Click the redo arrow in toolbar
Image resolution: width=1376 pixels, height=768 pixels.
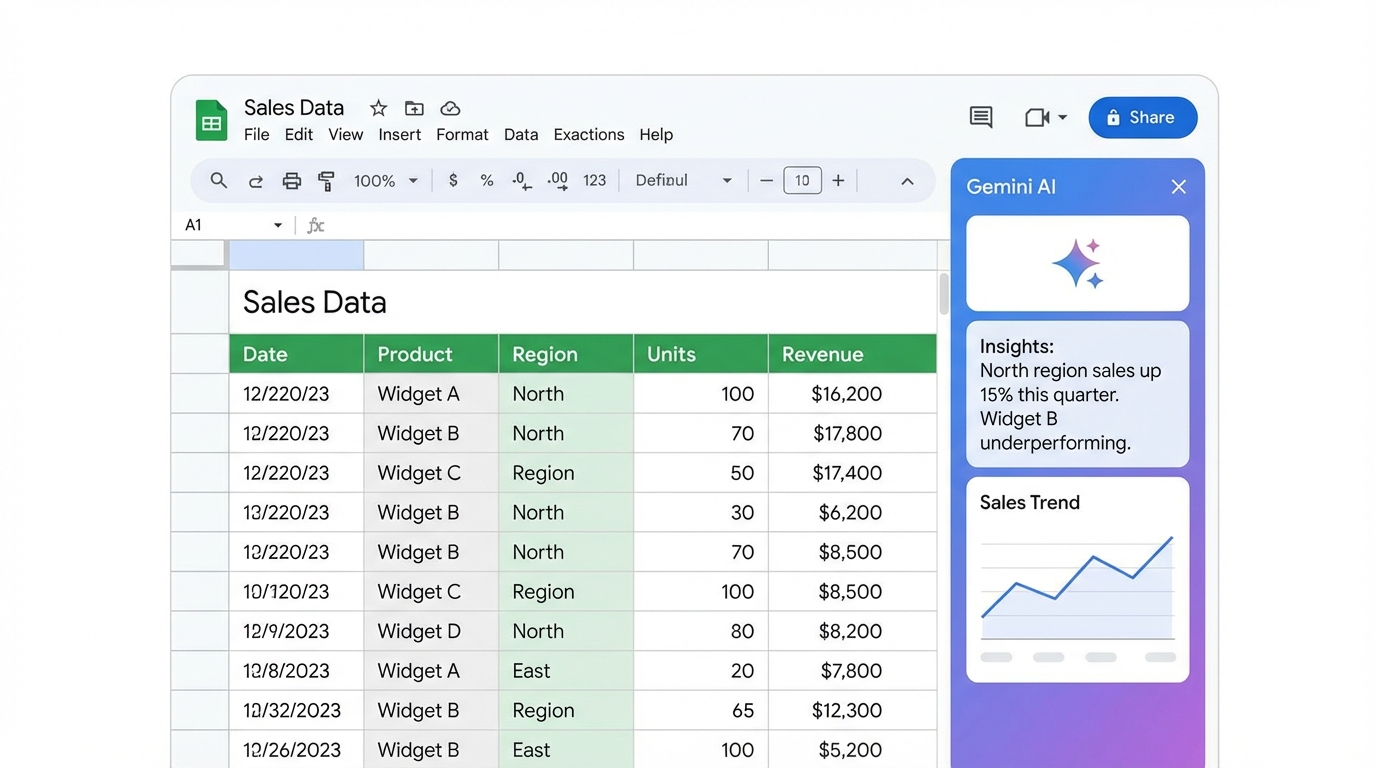pos(256,181)
